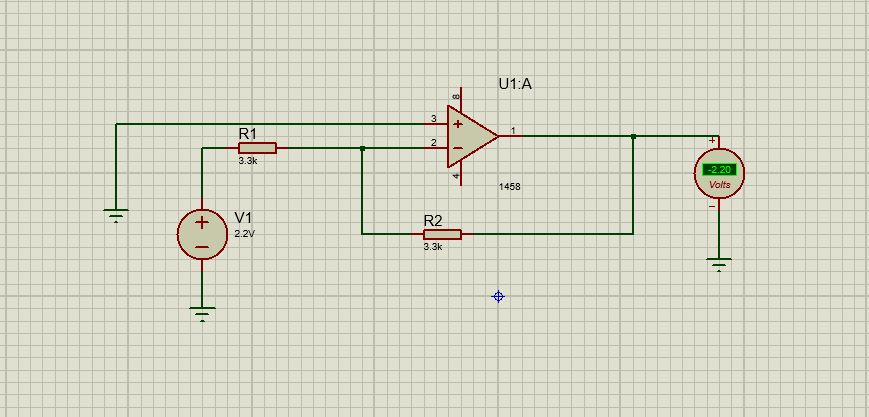Click op-amp pin 3 number label
This screenshot has height=417, width=869.
433,118
